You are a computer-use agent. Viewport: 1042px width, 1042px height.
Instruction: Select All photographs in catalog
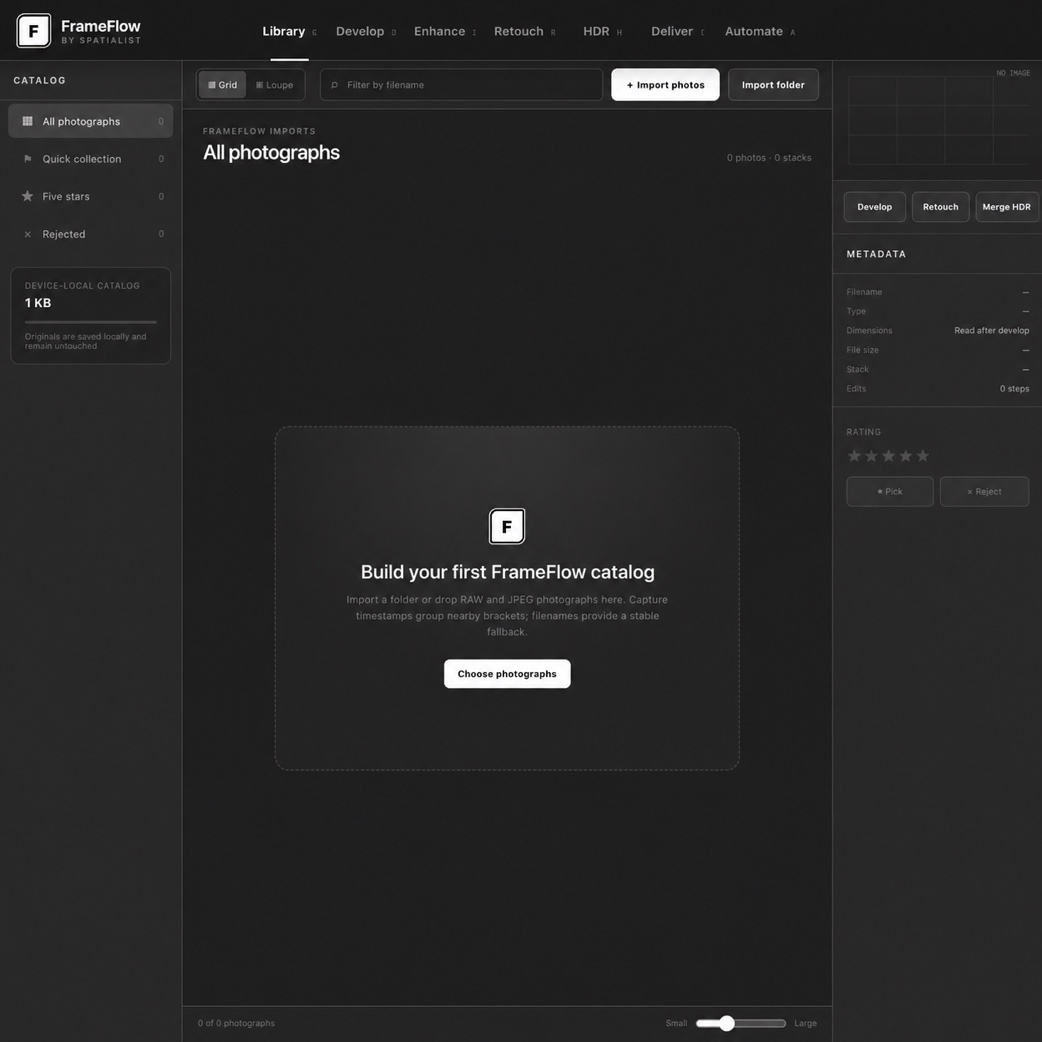point(90,121)
